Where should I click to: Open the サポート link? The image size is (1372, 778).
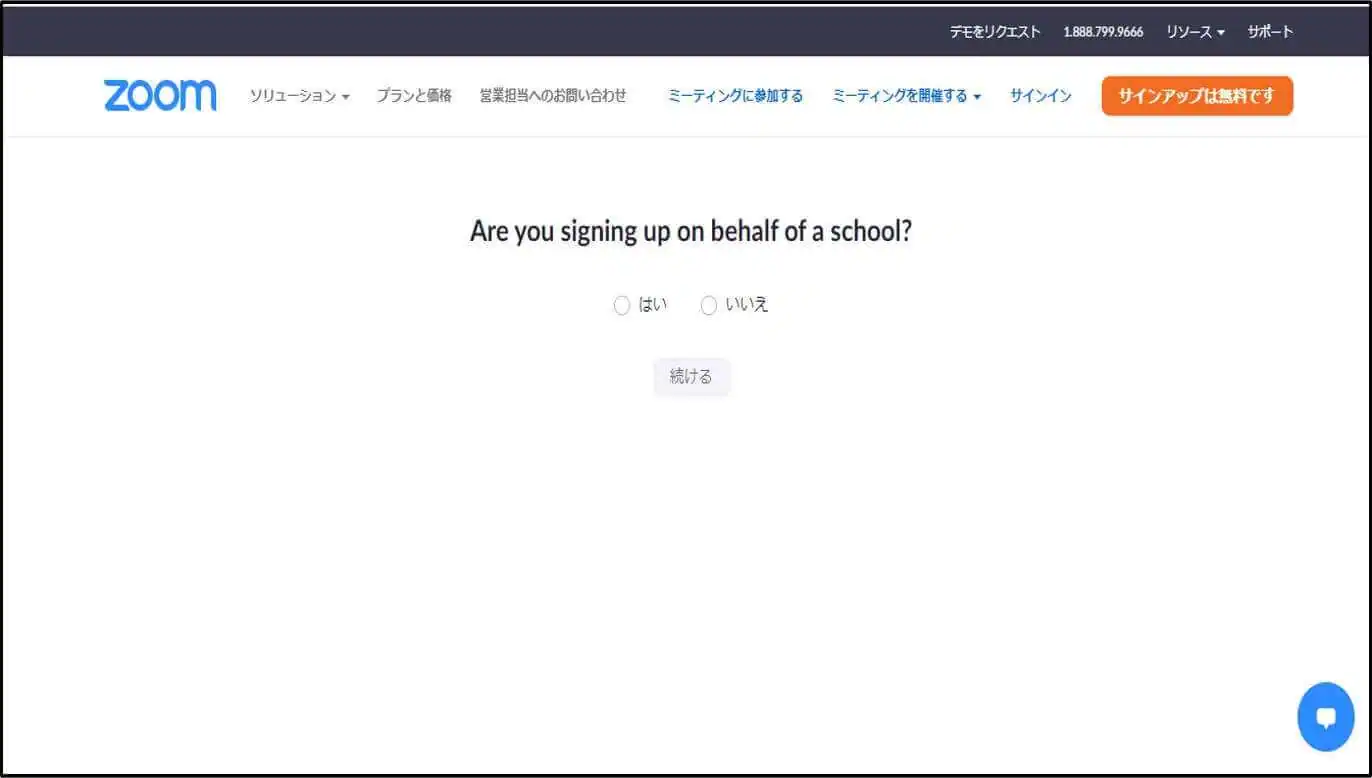click(x=1270, y=32)
